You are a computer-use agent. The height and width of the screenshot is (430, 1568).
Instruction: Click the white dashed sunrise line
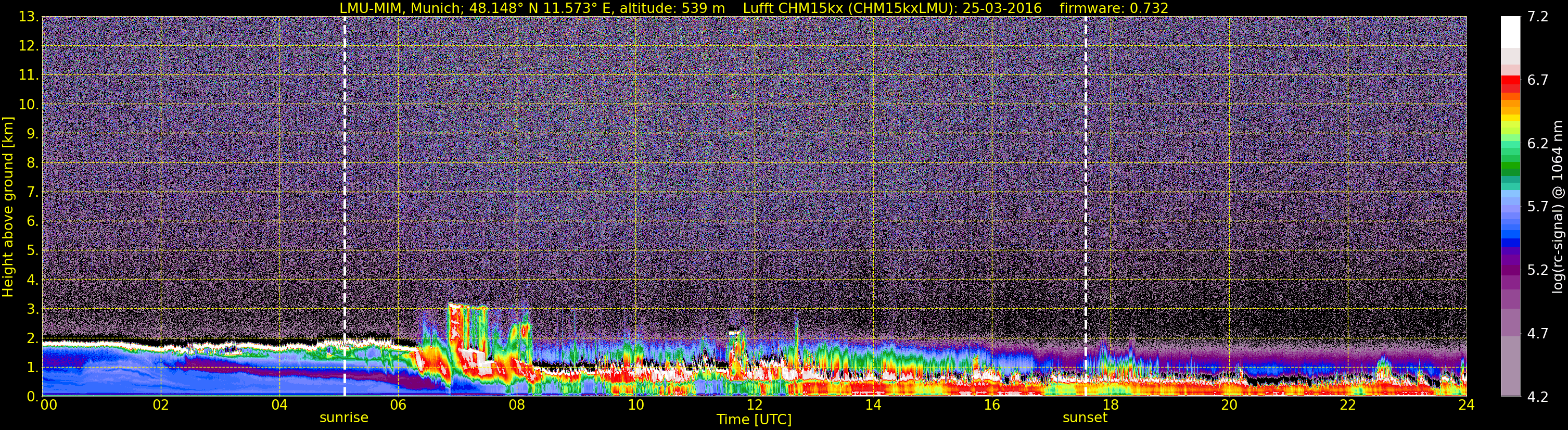click(345, 207)
